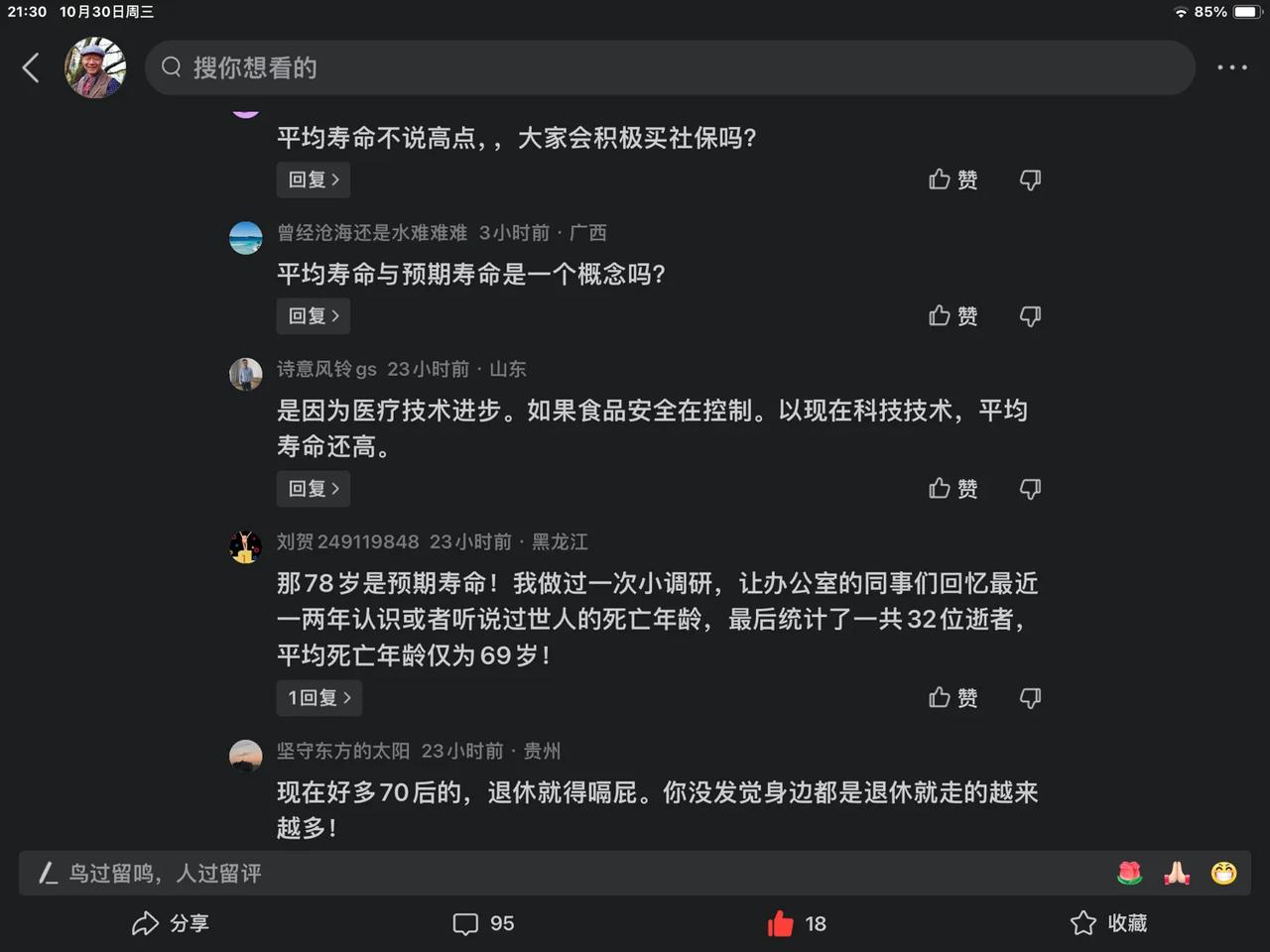Reply to 曾经沧海还是水难难难's comment
1270x952 pixels.
314,316
